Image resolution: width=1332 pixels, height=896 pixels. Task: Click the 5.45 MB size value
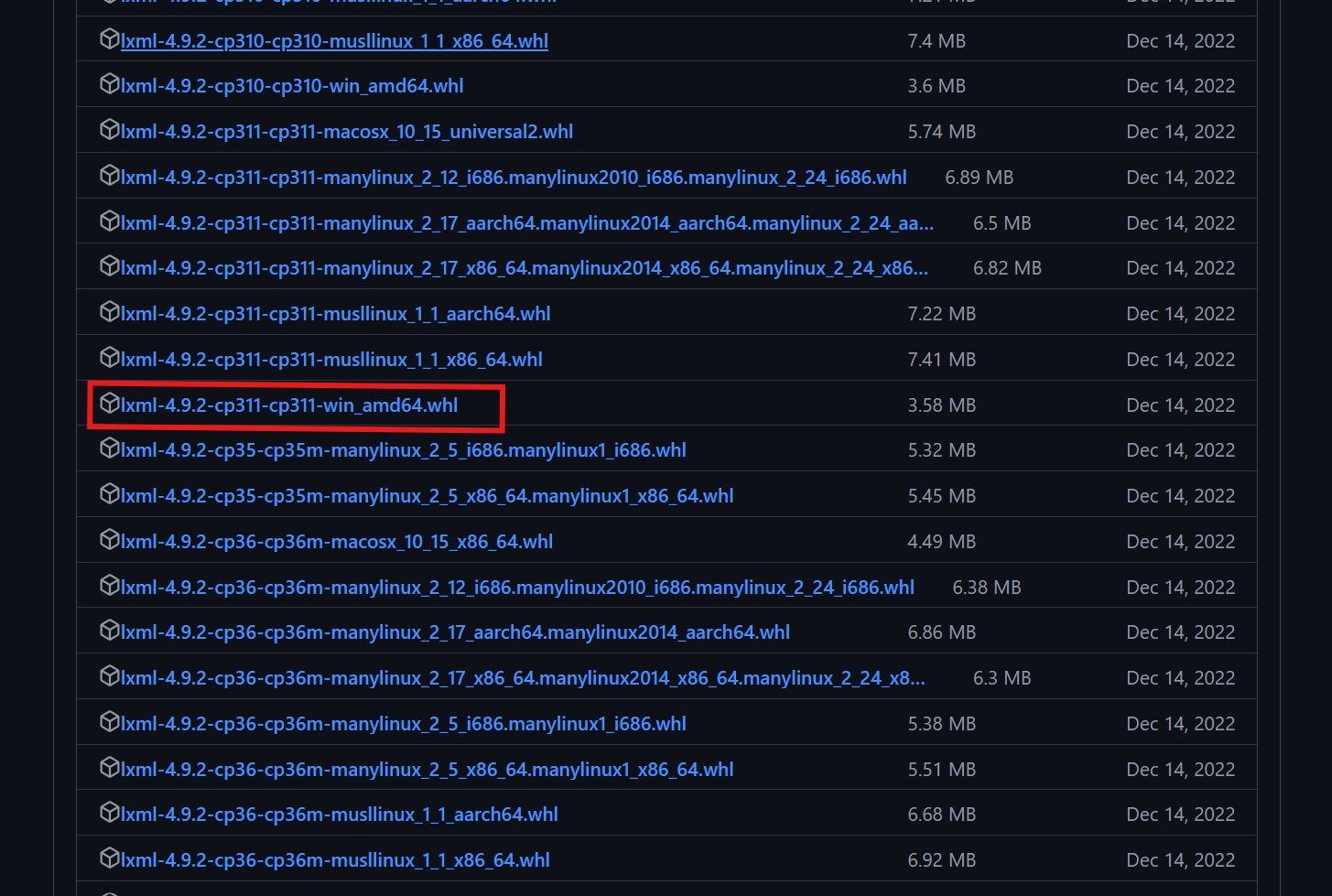pos(942,496)
